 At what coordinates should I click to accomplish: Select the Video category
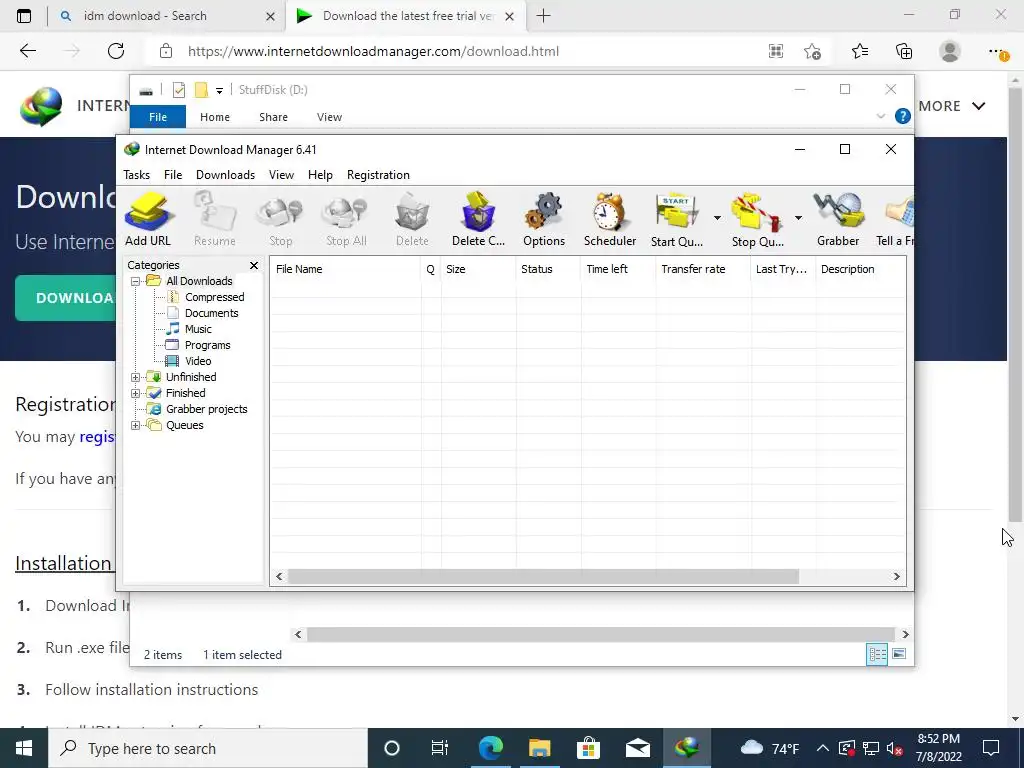pos(197,361)
